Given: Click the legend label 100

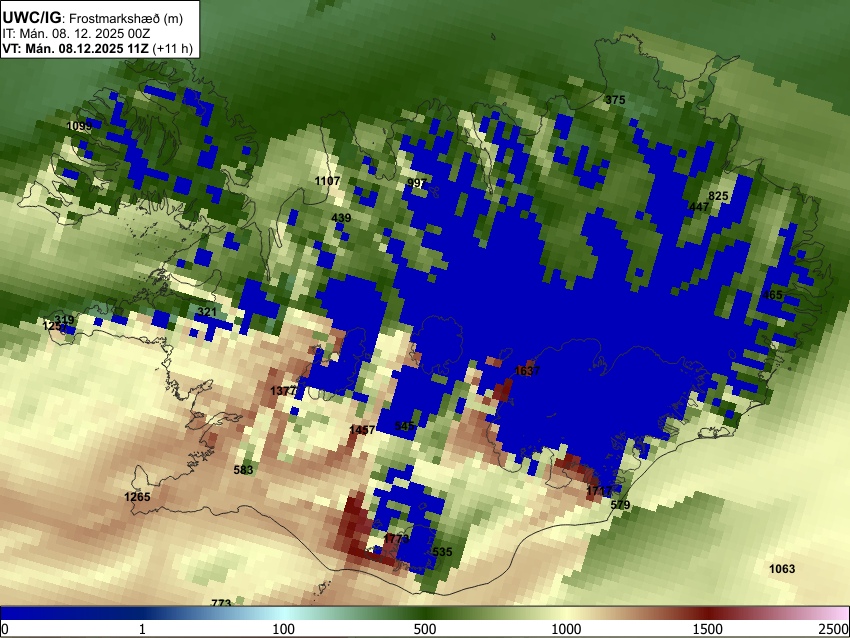Looking at the screenshot, I should (x=283, y=629).
